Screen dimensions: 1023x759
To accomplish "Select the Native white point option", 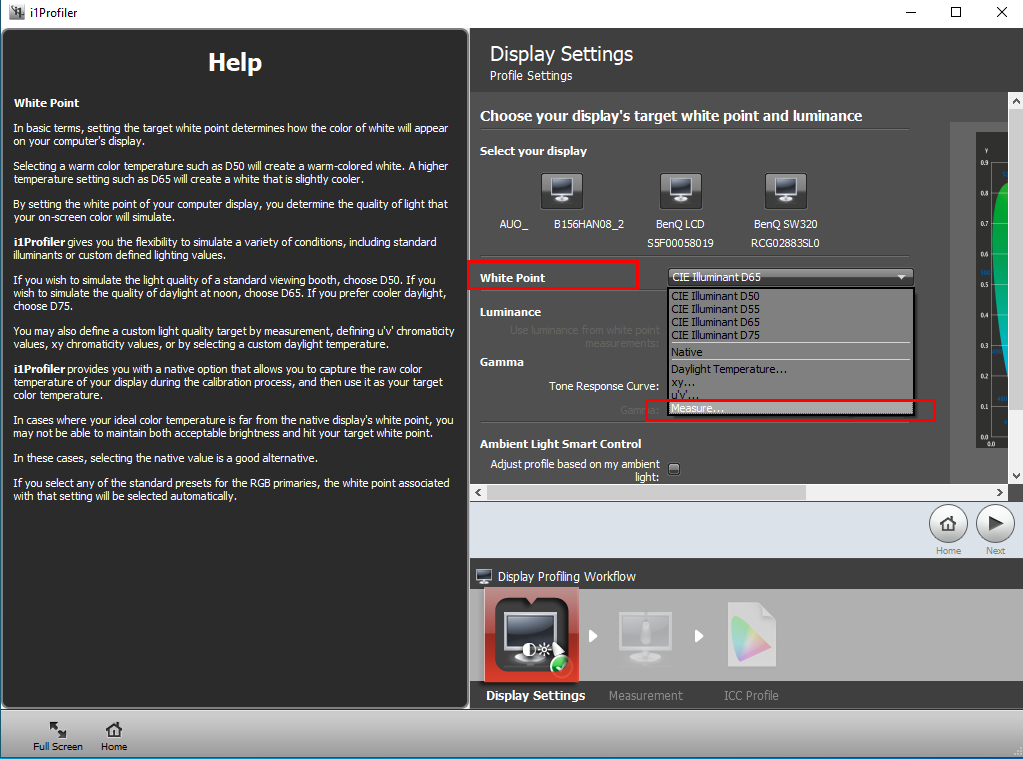I will 790,352.
